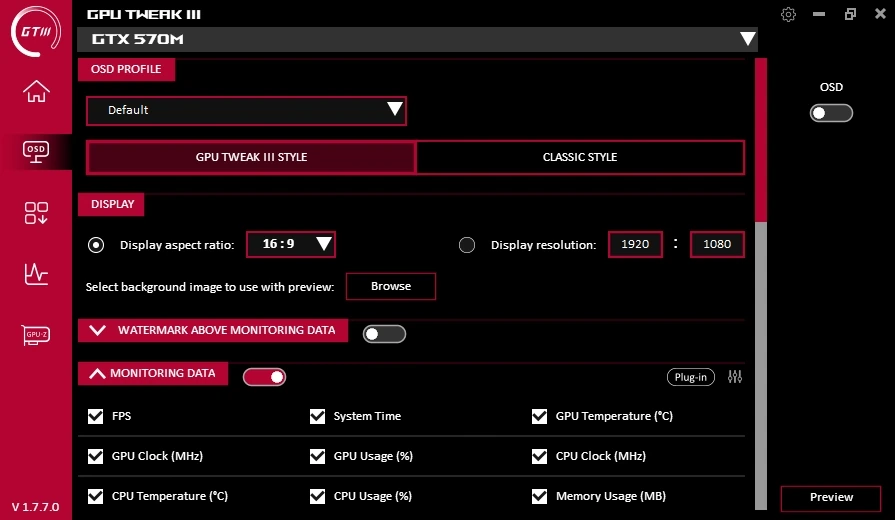Launch GPU-Z from the sidebar
Image resolution: width=895 pixels, height=520 pixels.
tap(36, 335)
